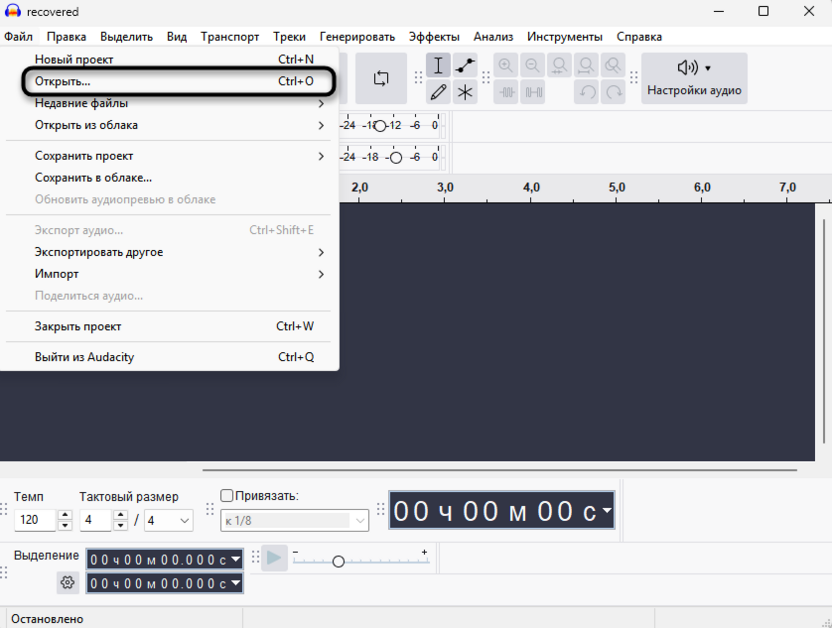Check the Привязать (snap) checkbox
Viewport: 832px width, 628px height.
point(226,494)
